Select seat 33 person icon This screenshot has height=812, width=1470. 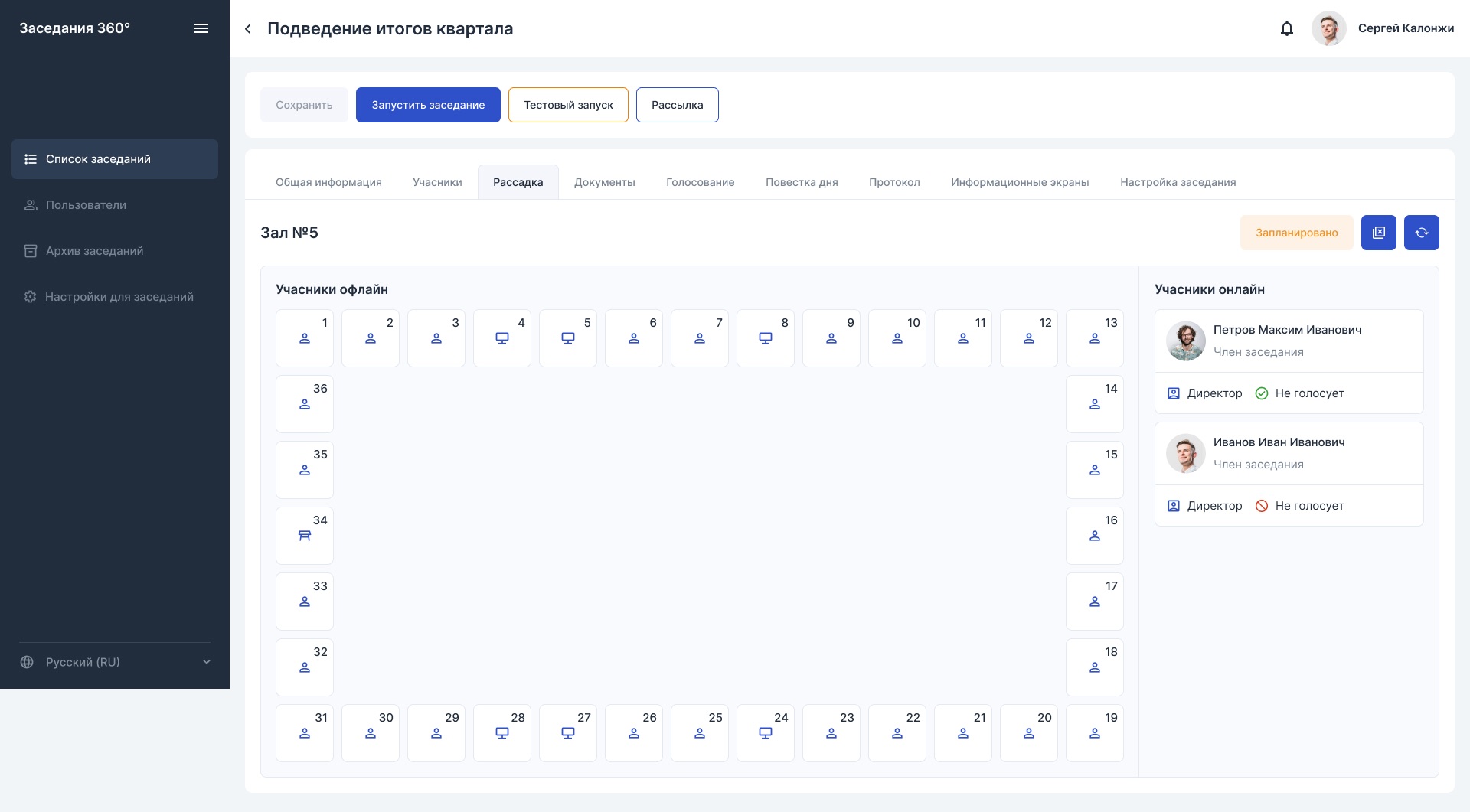pos(305,602)
